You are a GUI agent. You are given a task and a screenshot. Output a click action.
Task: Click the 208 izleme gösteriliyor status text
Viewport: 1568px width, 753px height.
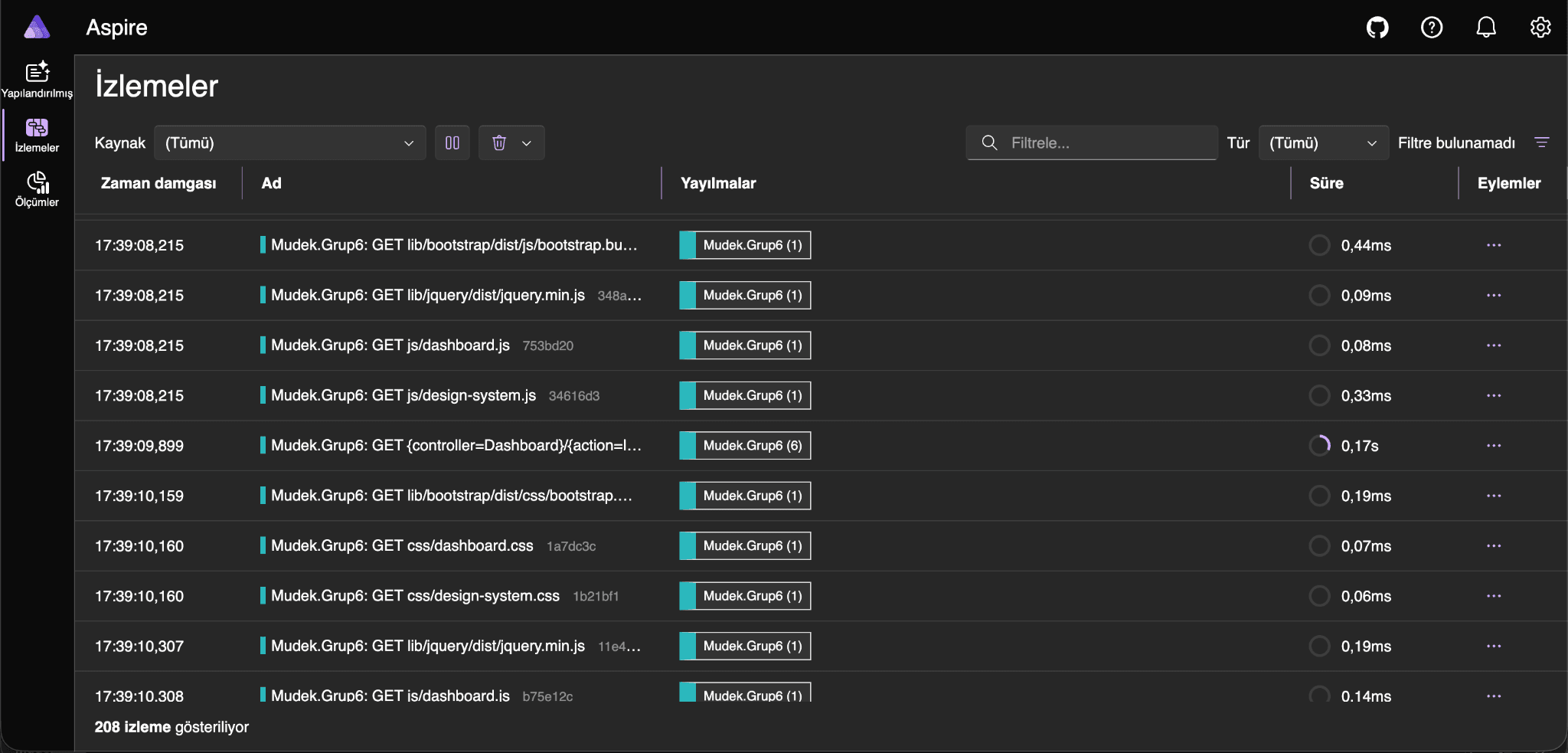coord(171,727)
